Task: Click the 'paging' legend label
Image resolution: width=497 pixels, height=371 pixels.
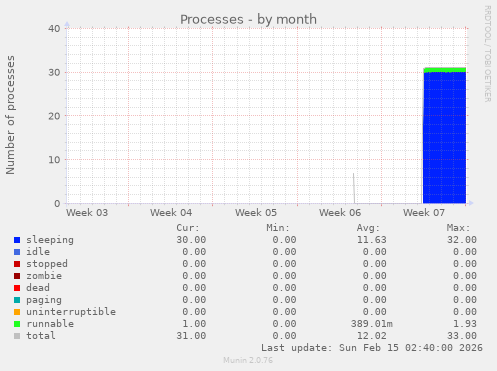Action: (44, 300)
